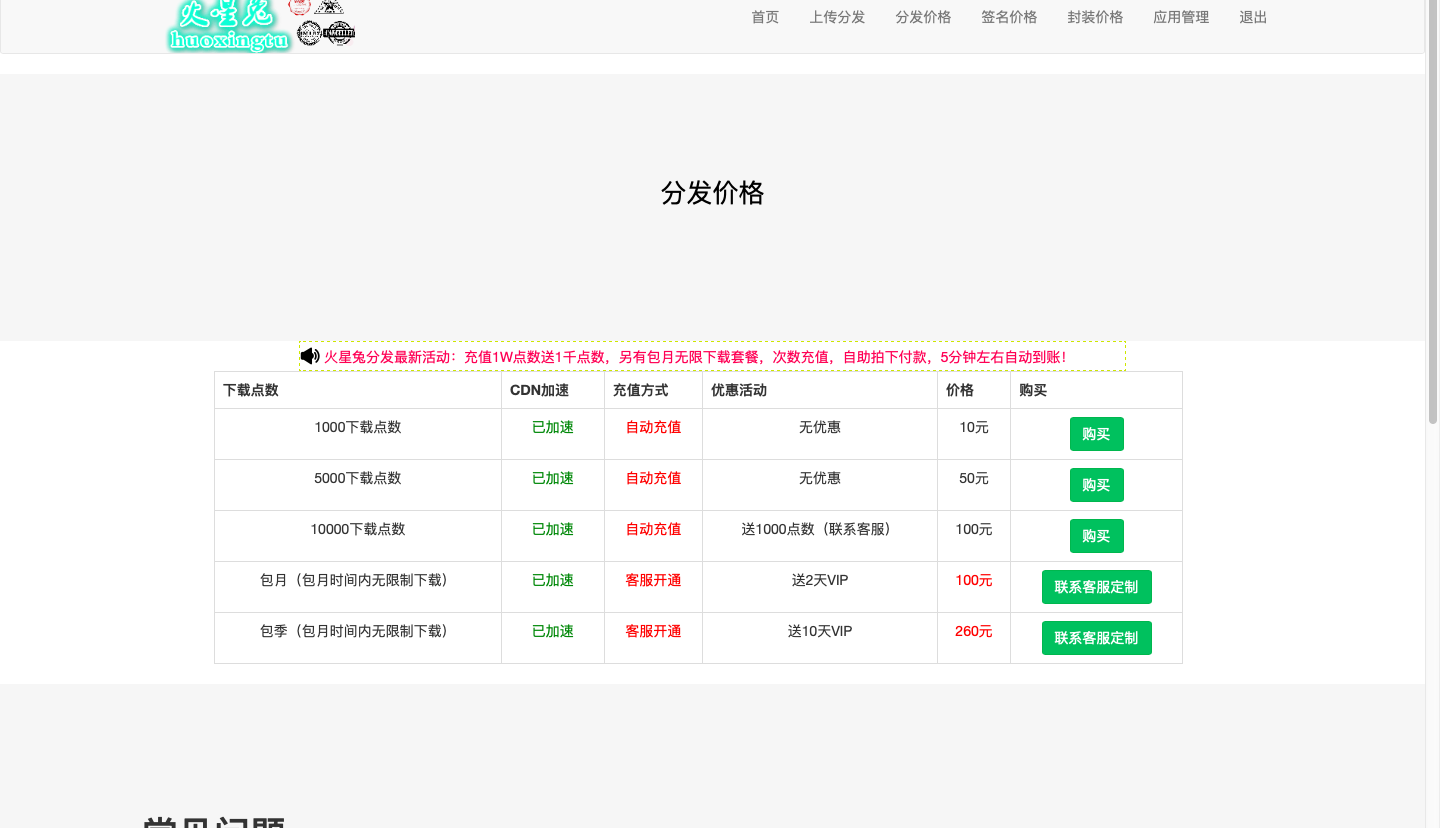Click the 分发价格 page heading

(x=712, y=193)
